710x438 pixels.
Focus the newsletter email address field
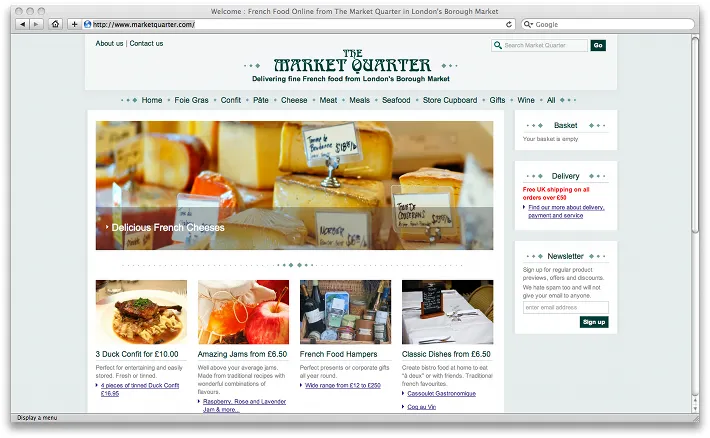tap(566, 308)
